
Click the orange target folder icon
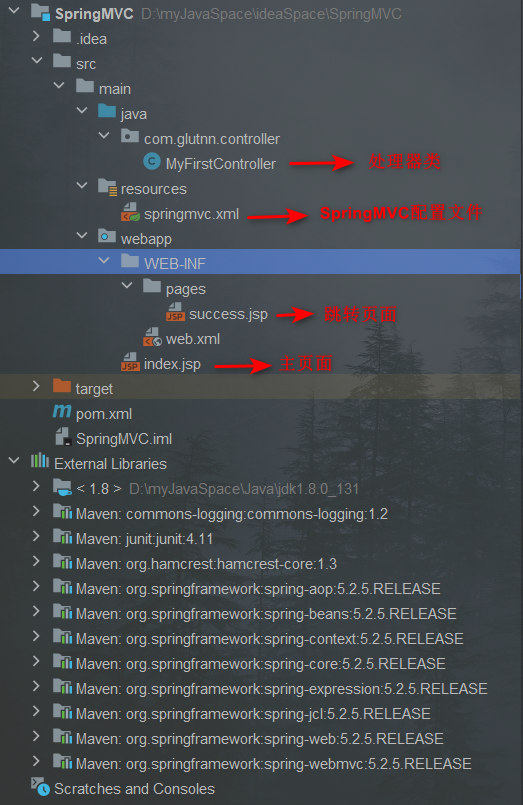tap(62, 387)
